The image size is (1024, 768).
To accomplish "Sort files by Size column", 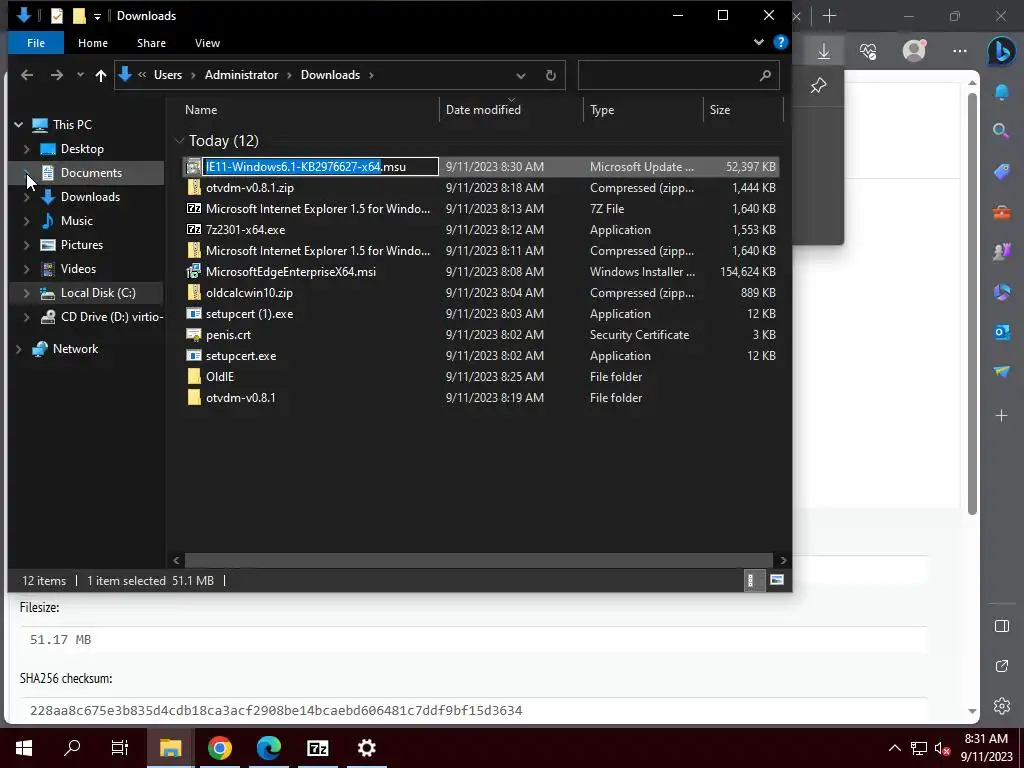I will (720, 110).
